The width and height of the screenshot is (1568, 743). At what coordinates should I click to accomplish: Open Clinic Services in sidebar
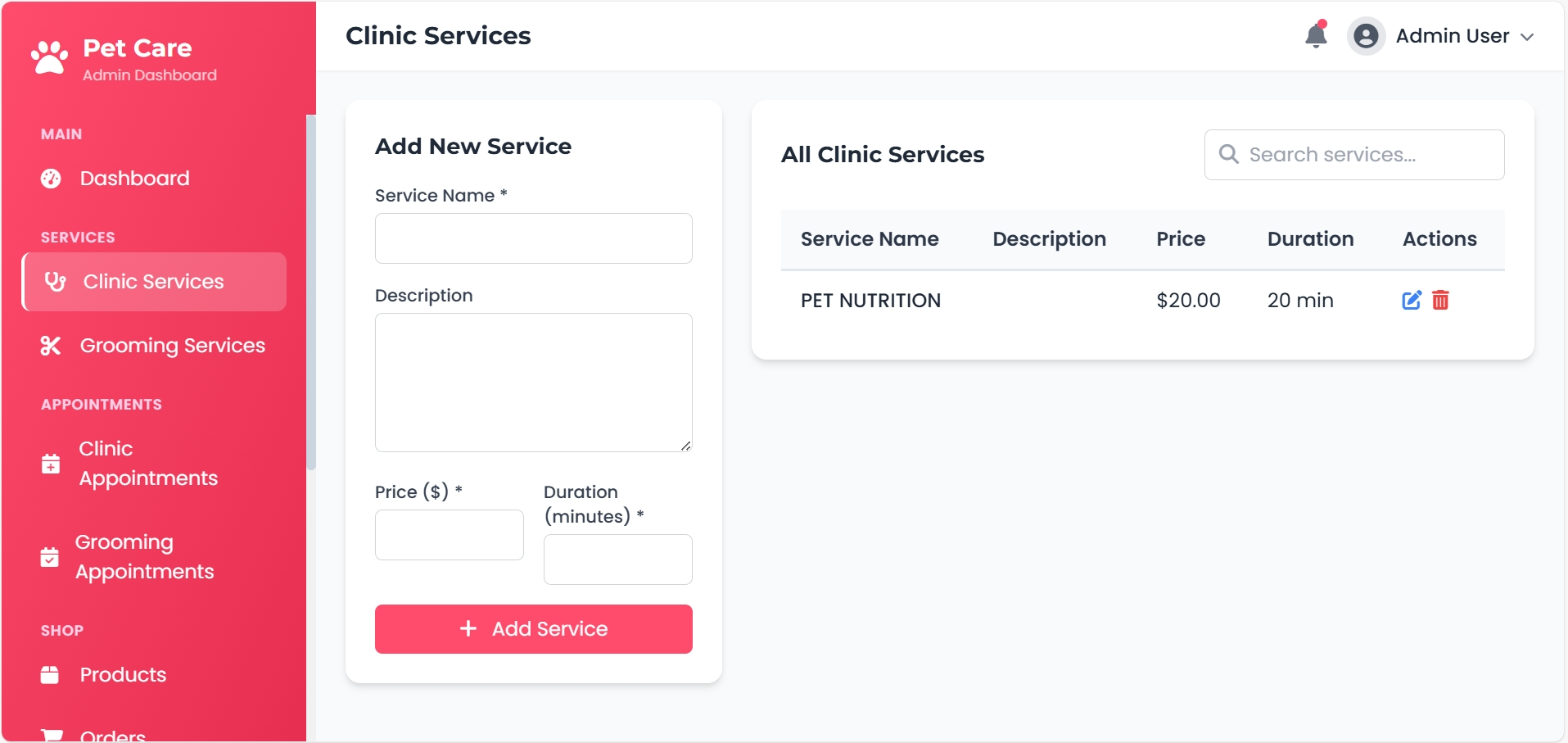[154, 282]
